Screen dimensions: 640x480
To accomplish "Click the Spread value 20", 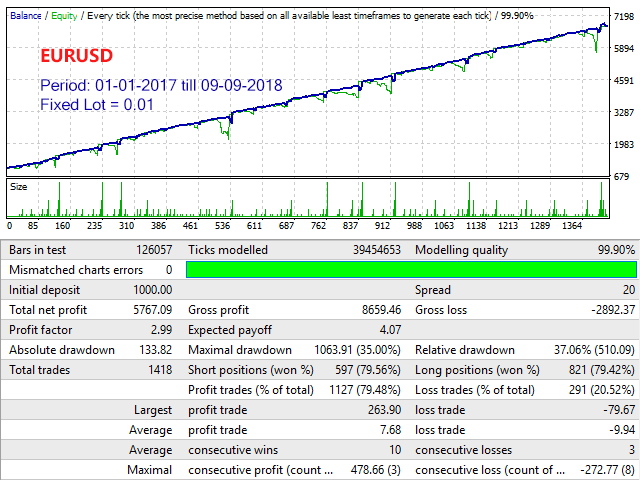I will 629,290.
